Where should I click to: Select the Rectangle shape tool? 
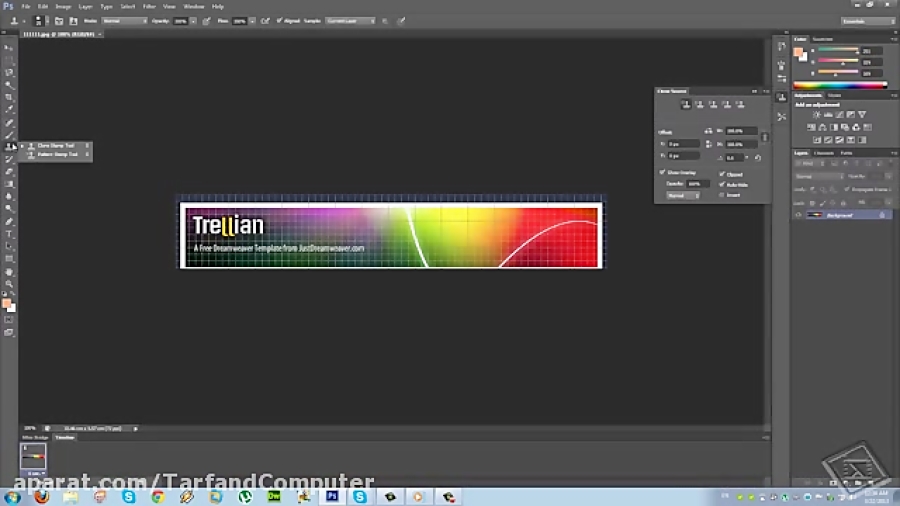(x=9, y=259)
